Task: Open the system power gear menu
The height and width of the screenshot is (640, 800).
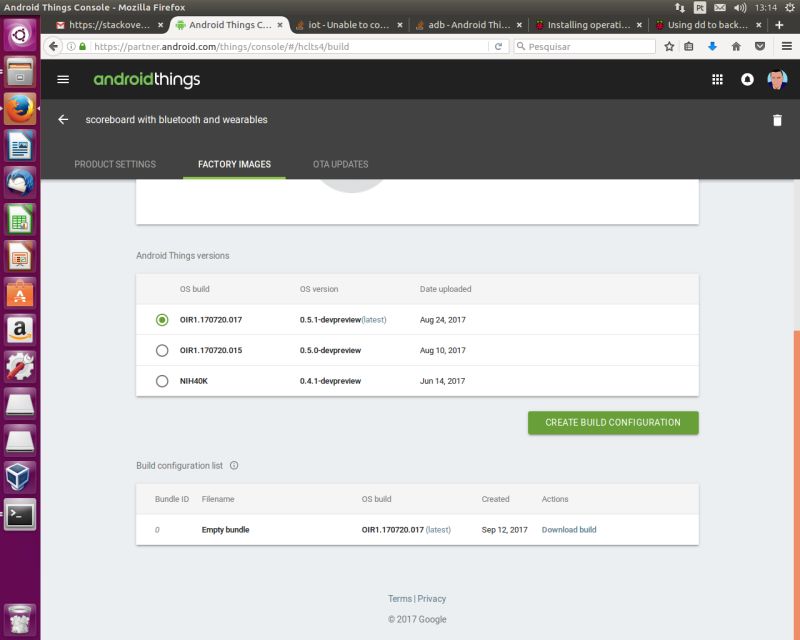Action: coord(789,8)
